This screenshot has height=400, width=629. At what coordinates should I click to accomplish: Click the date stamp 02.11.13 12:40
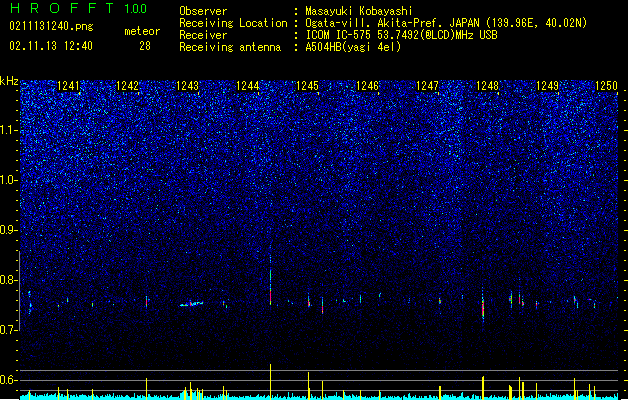(x=51, y=46)
